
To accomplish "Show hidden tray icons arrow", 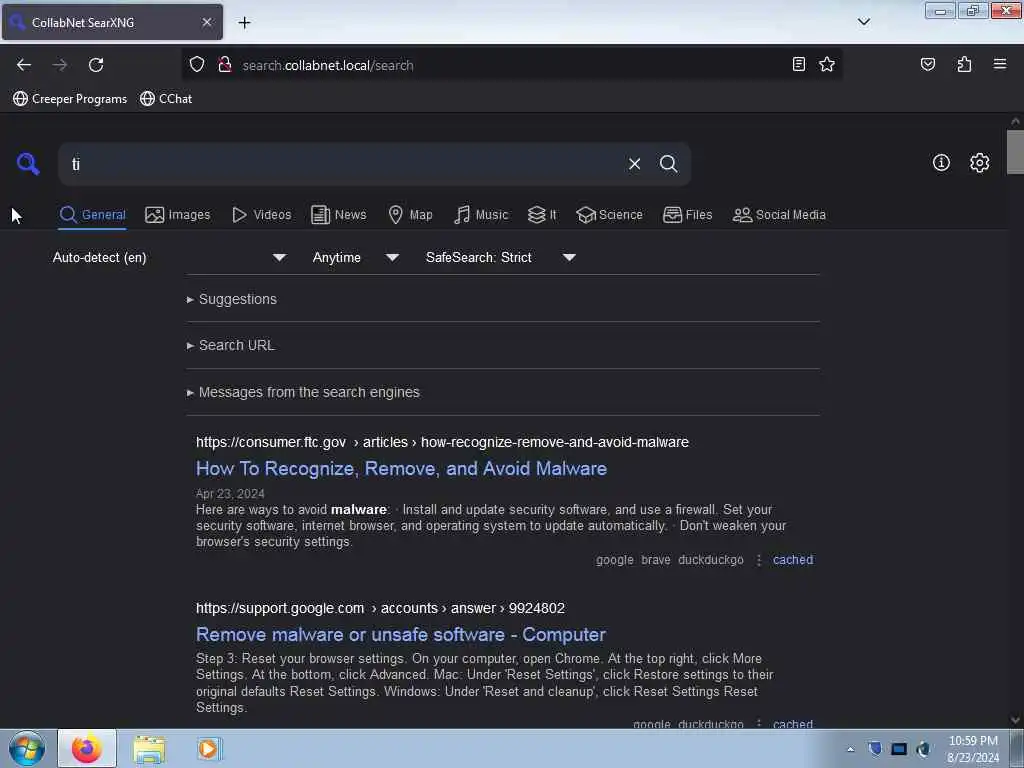I will pyautogui.click(x=850, y=749).
